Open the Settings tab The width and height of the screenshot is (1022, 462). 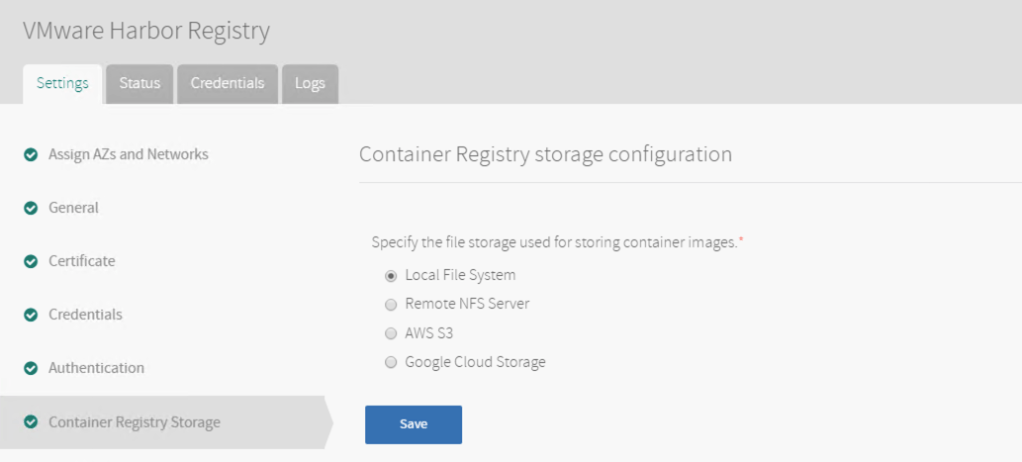pyautogui.click(x=63, y=84)
